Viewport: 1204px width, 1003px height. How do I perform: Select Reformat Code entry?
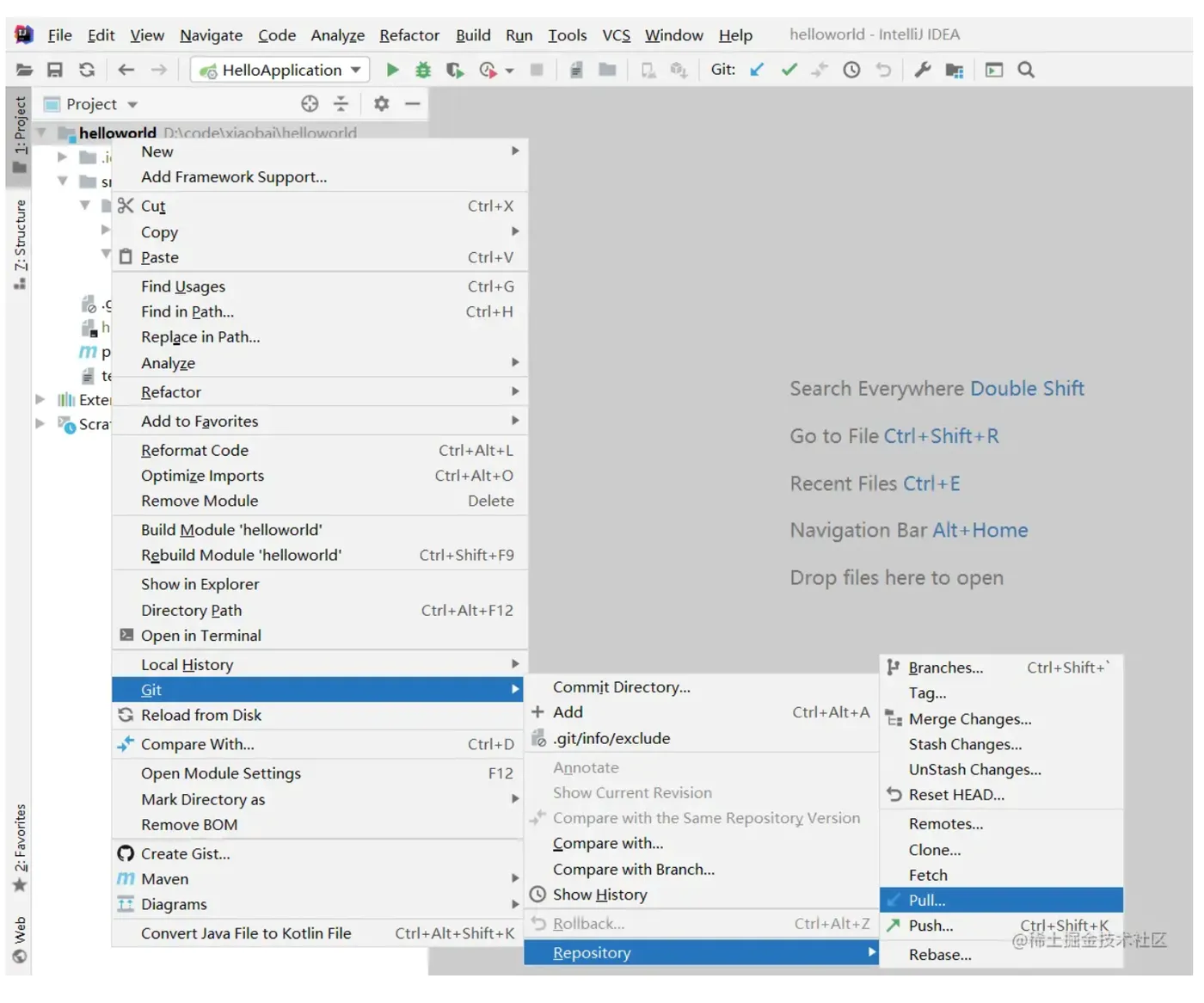click(320, 450)
